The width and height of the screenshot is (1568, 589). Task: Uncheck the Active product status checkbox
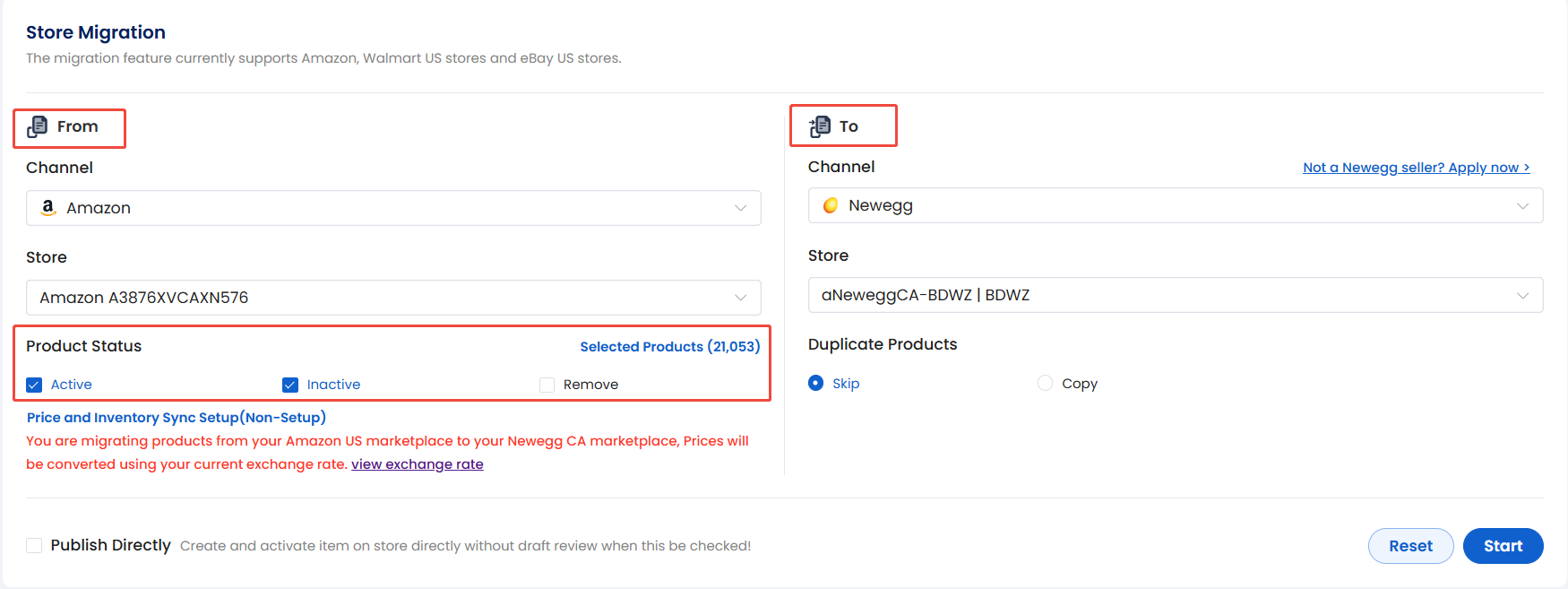34,385
